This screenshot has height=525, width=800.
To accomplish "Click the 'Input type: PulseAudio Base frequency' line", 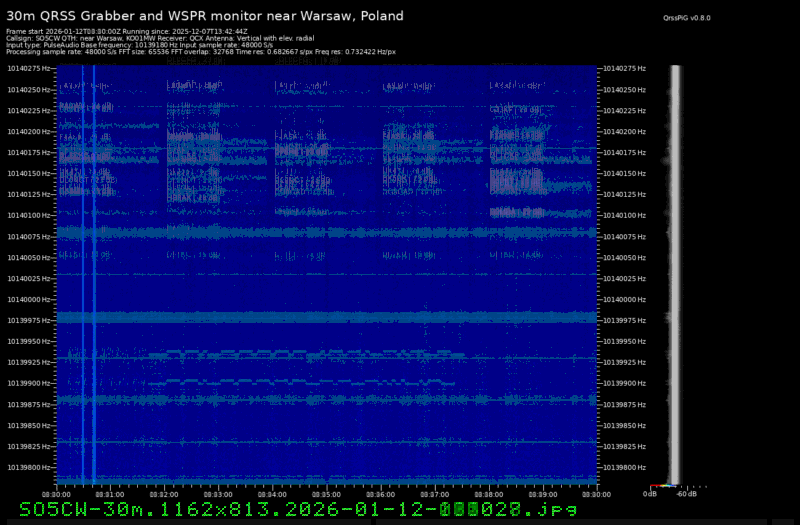I will tap(139, 45).
